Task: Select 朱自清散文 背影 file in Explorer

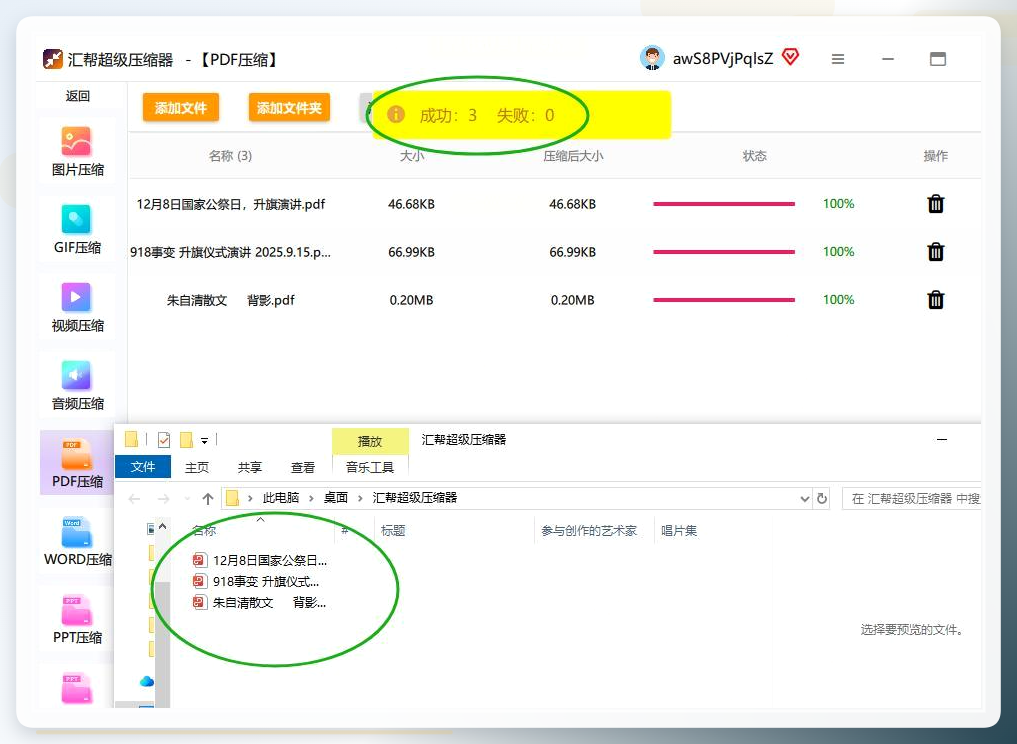Action: [x=259, y=603]
